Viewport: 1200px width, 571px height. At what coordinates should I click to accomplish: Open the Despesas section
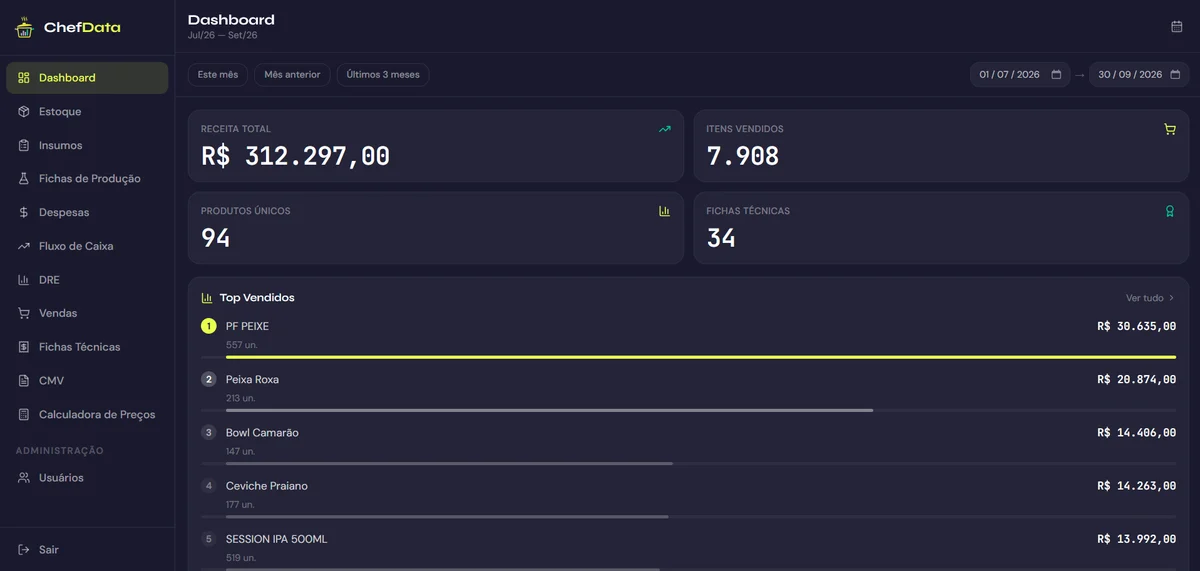[87, 213]
